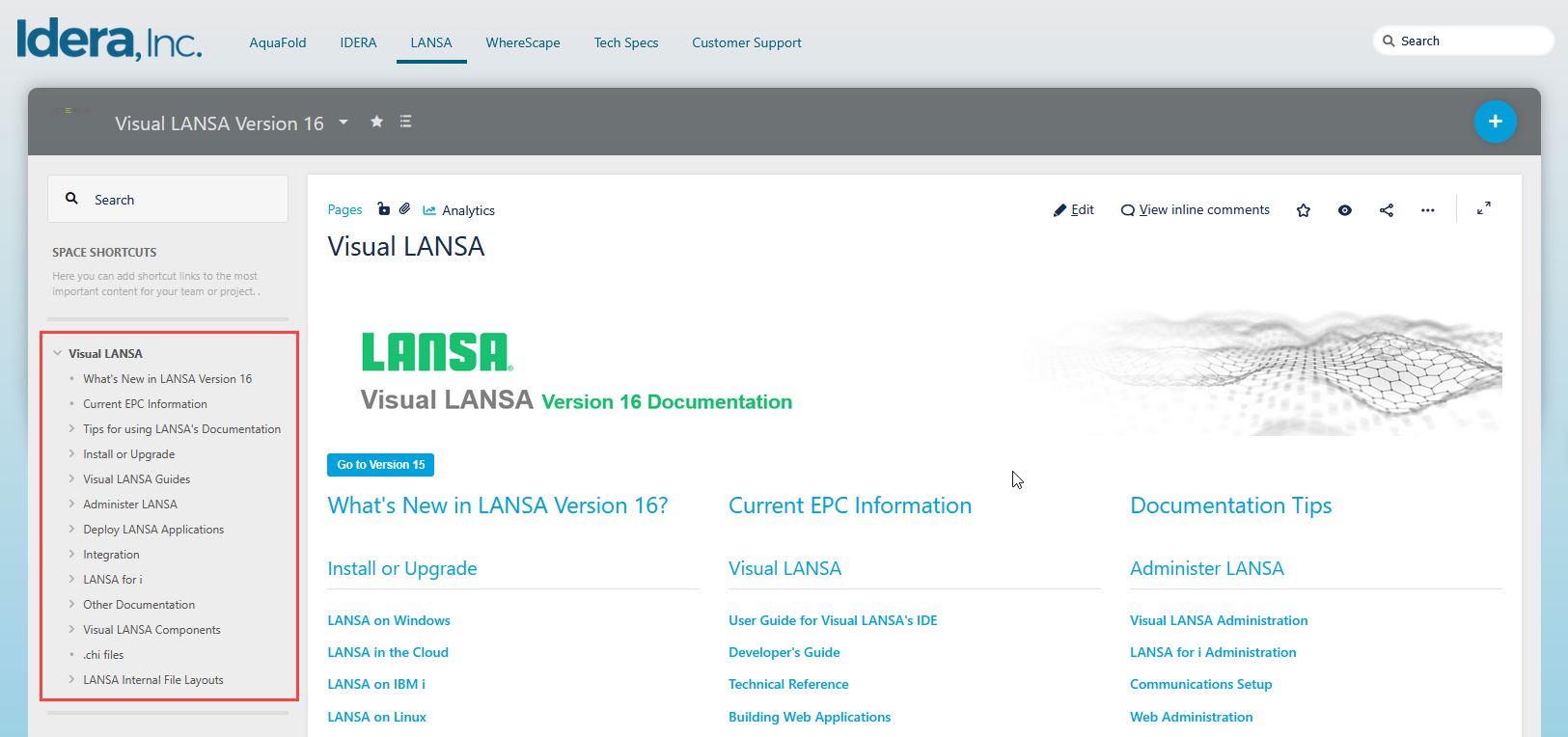Select the .chi files tree item
Viewport: 1568px width, 737px height.
pyautogui.click(x=103, y=654)
